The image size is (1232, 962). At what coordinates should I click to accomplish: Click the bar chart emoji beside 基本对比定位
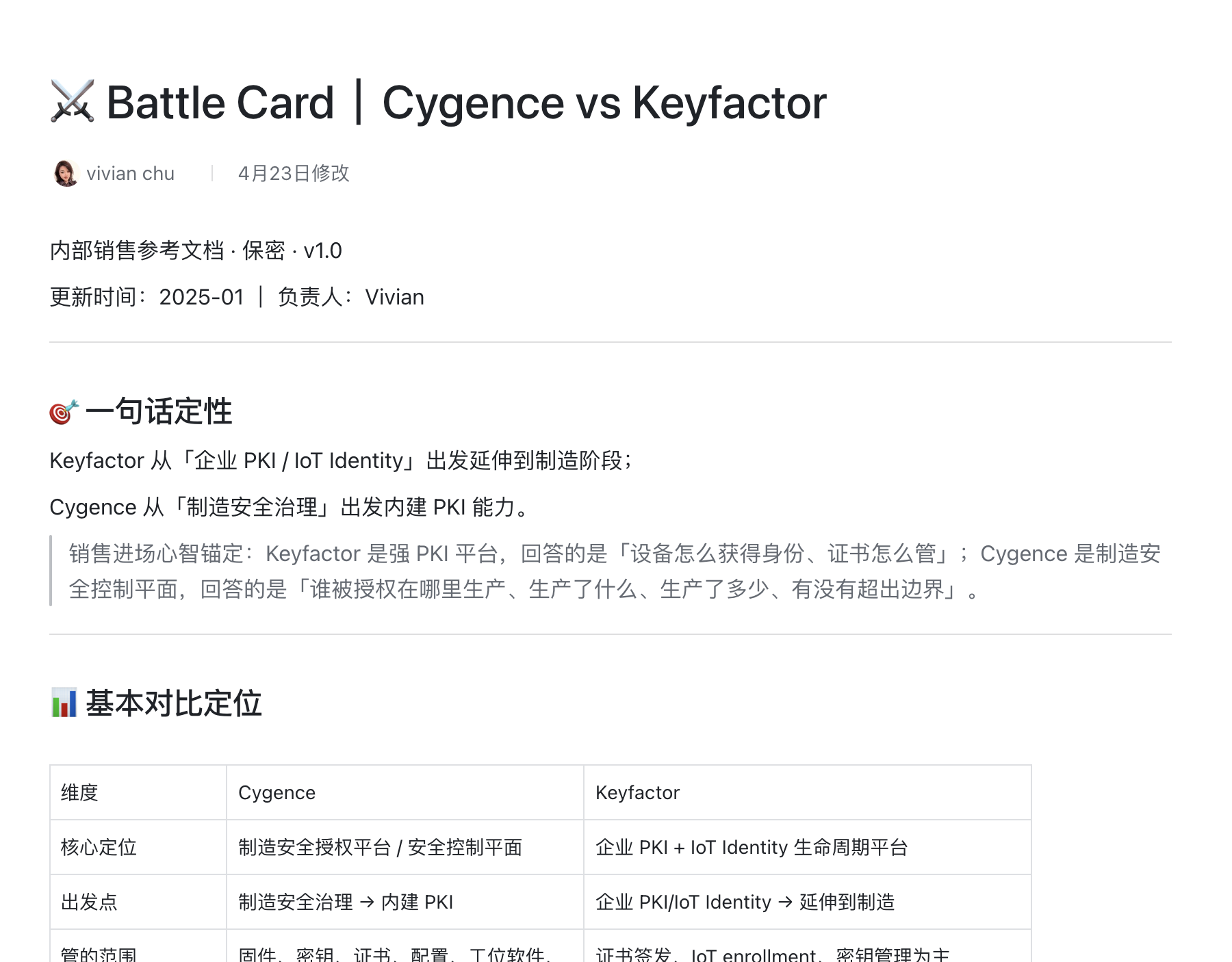pos(64,703)
